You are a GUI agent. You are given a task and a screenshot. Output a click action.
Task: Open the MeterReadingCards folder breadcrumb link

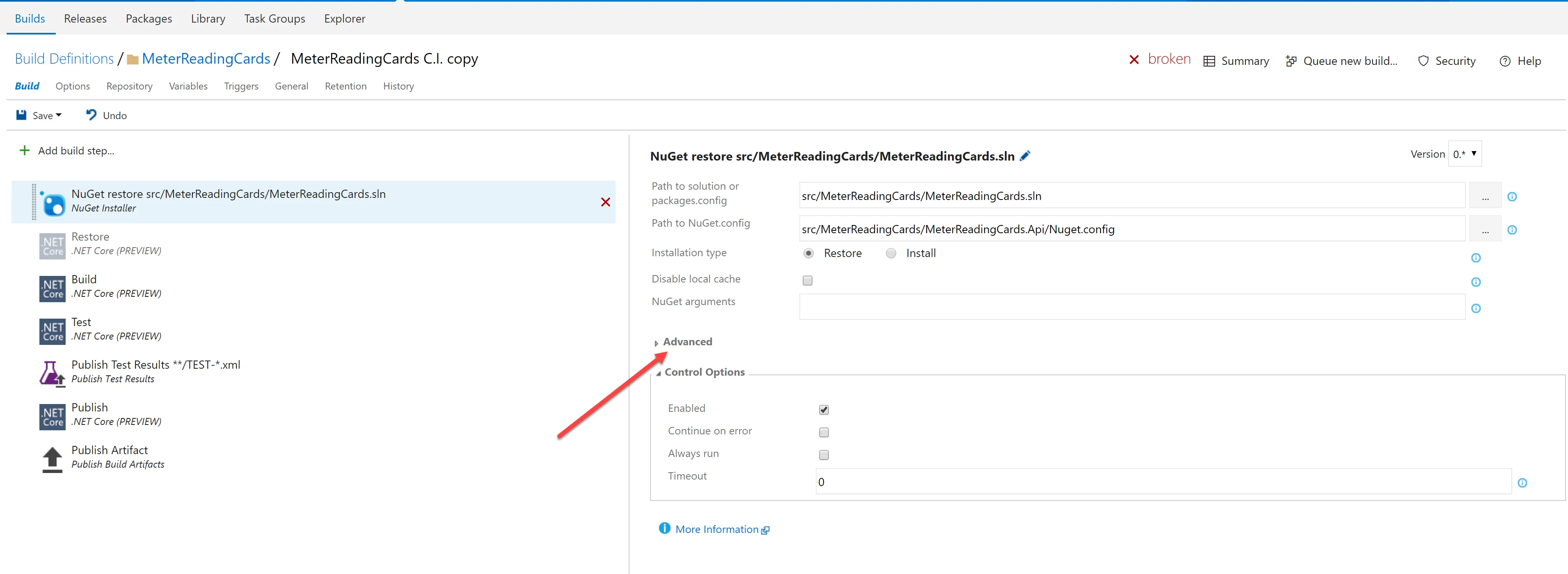(206, 58)
